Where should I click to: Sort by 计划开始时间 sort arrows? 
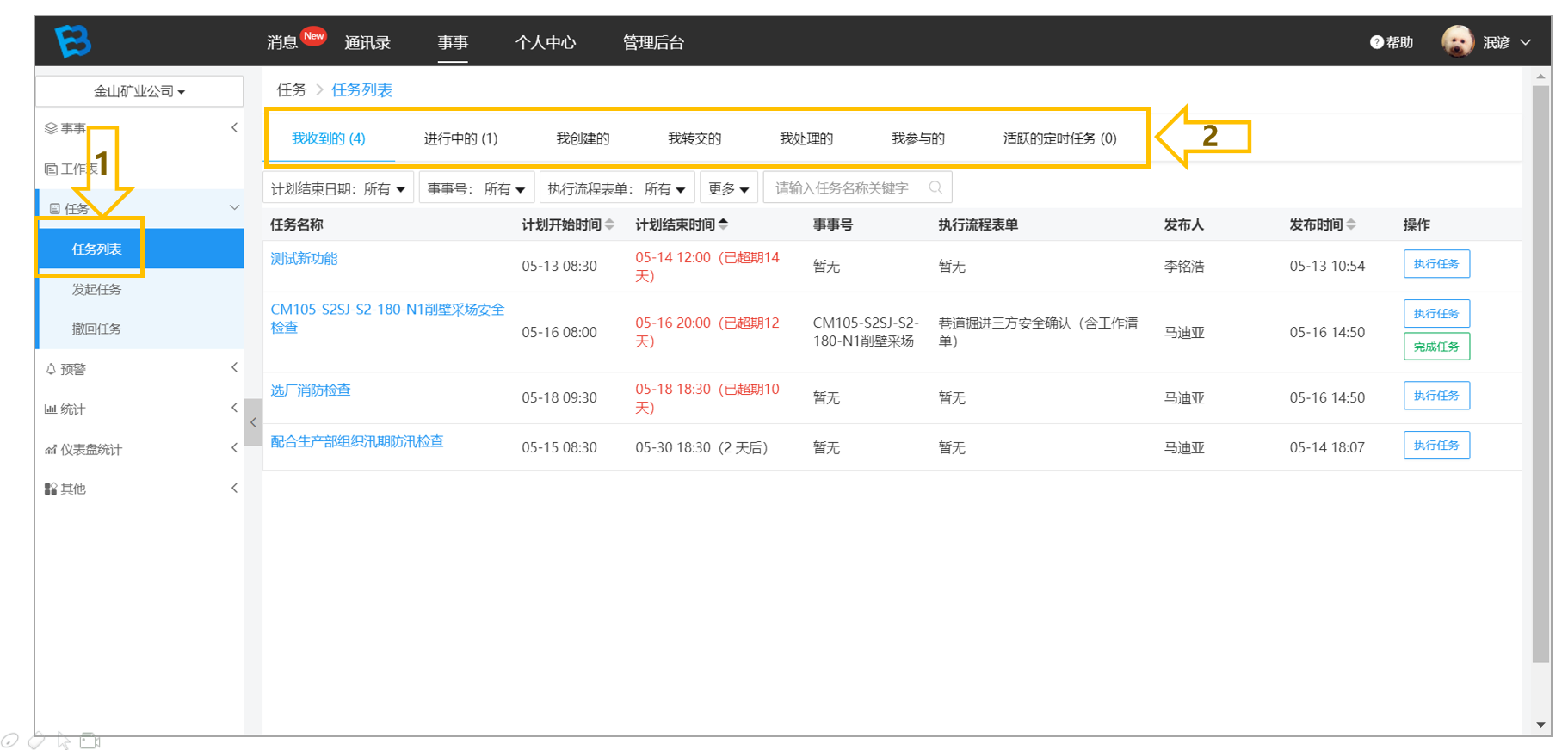tap(609, 224)
